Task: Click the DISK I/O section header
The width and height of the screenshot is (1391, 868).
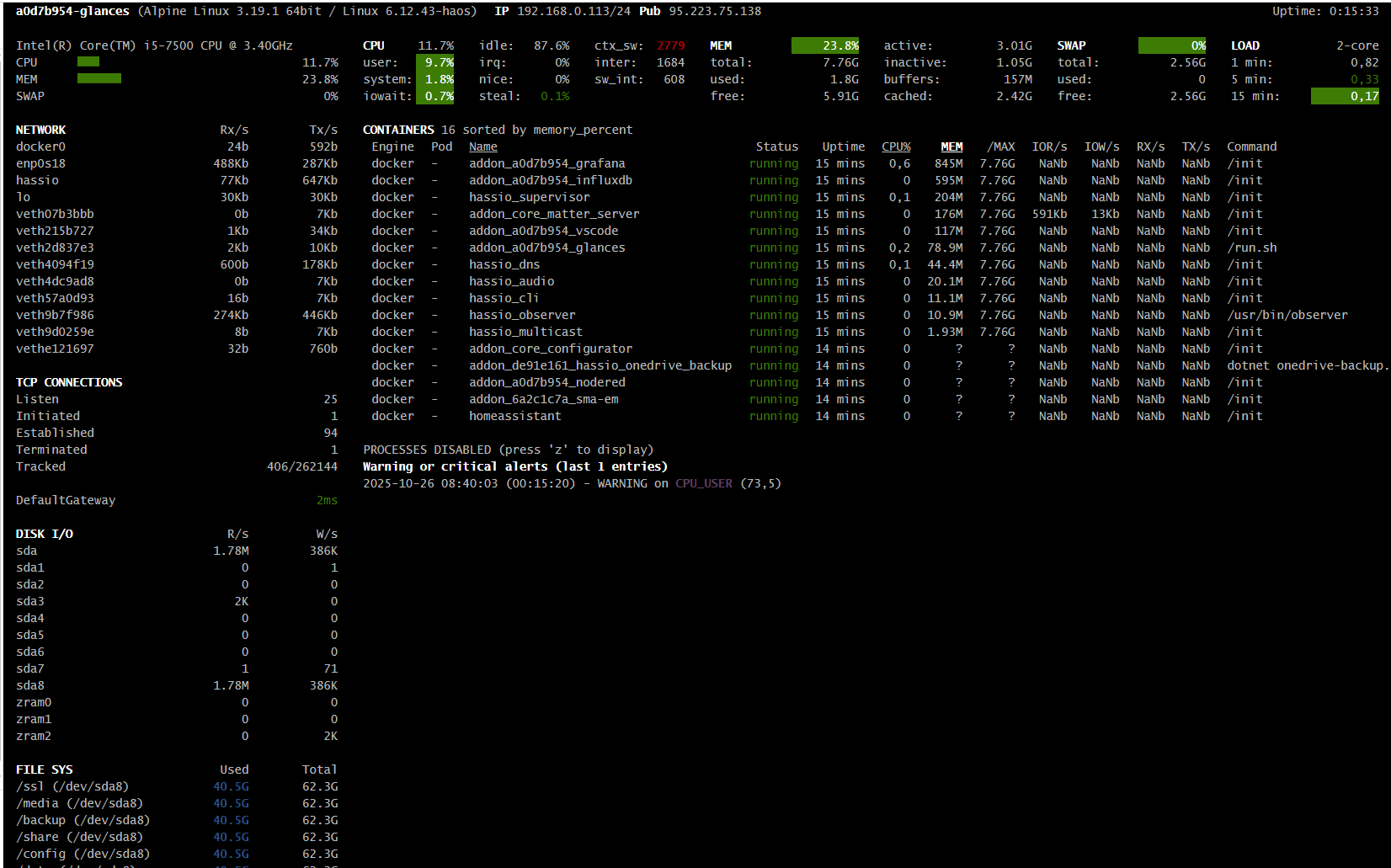Action: pos(45,534)
